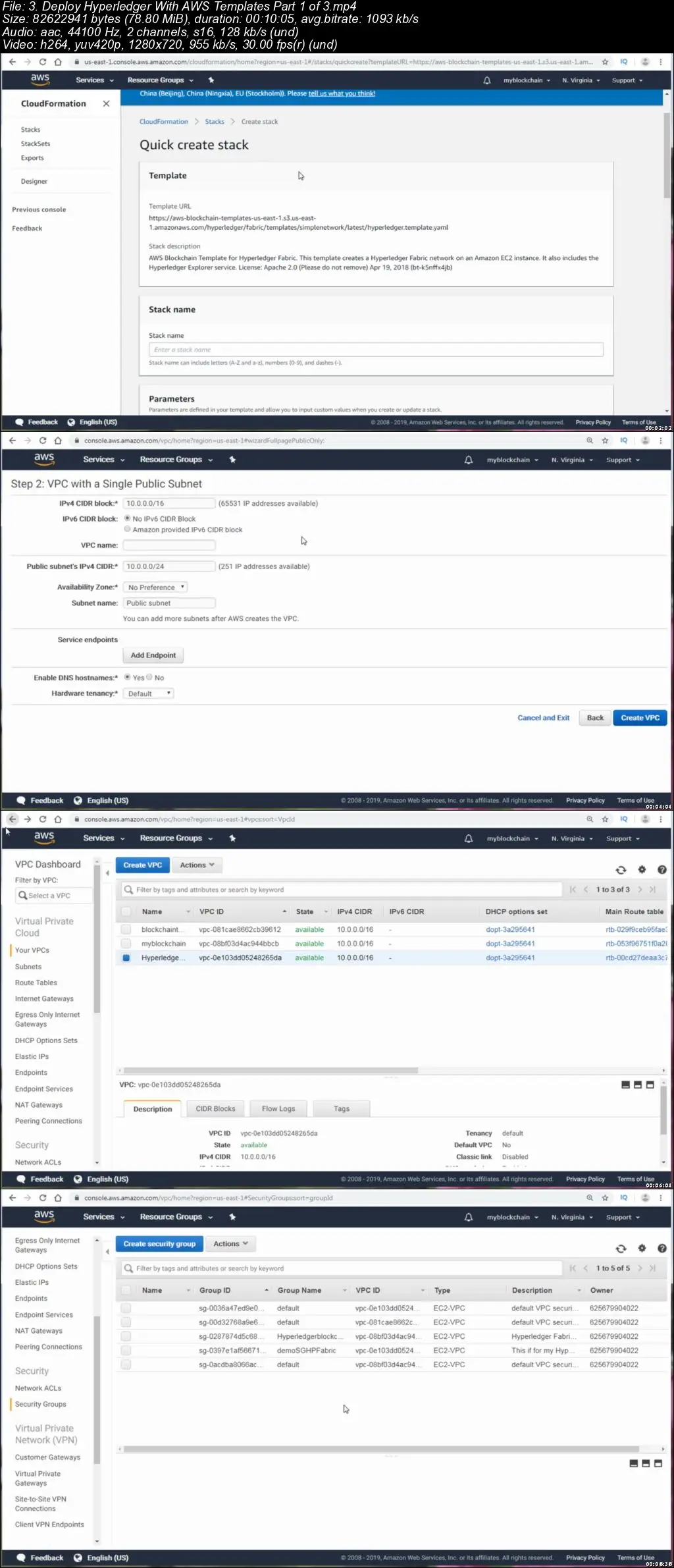This screenshot has width=674, height=1568.
Task: Click the Stack name input field
Action: tap(376, 350)
